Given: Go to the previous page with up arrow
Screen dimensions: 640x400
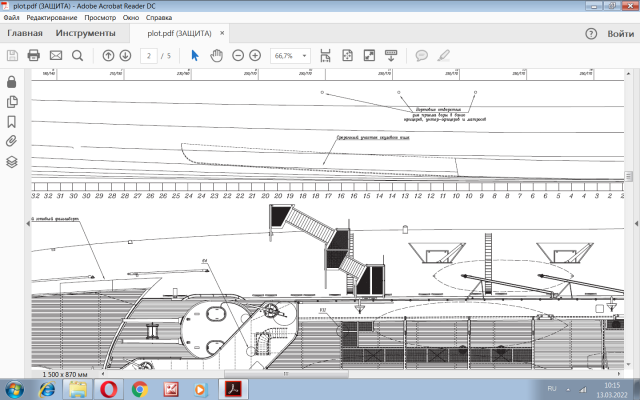Looking at the screenshot, I should (108, 55).
